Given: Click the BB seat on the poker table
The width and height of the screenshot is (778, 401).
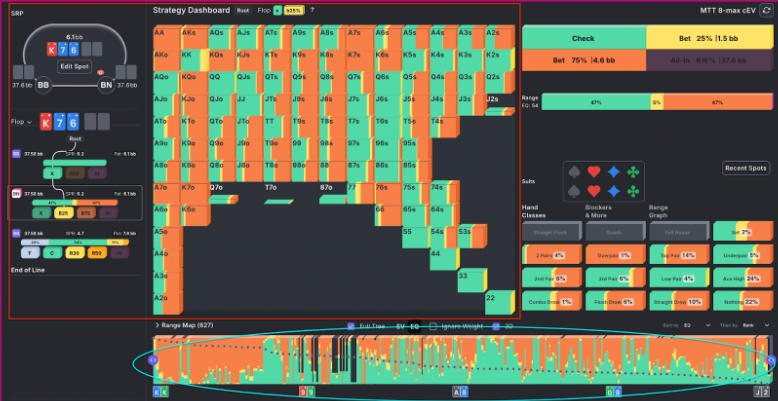Looking at the screenshot, I should tap(42, 86).
